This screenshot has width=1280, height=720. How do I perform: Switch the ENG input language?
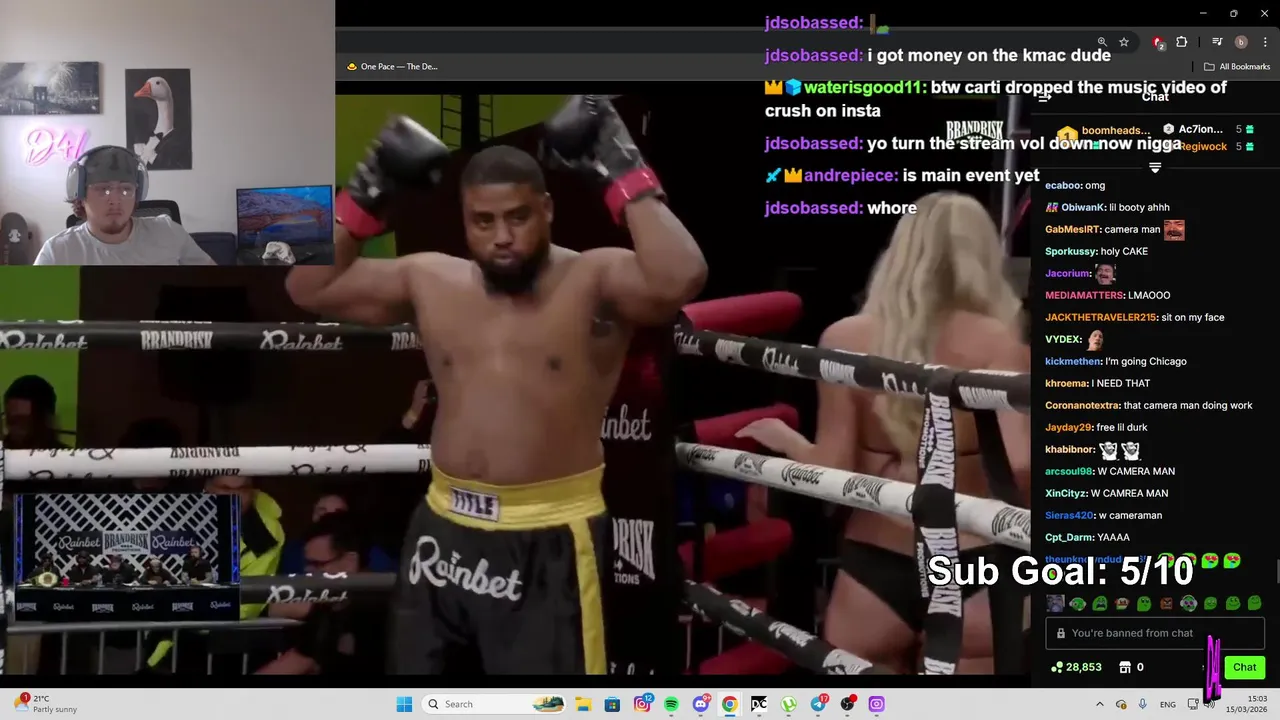tap(1167, 704)
